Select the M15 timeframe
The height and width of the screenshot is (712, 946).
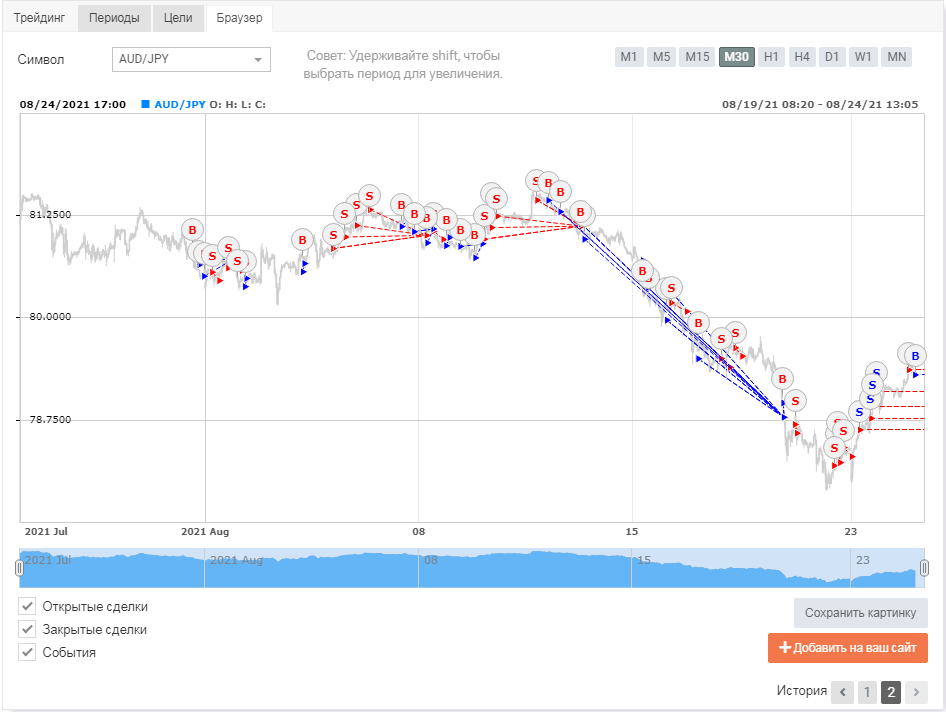point(697,57)
